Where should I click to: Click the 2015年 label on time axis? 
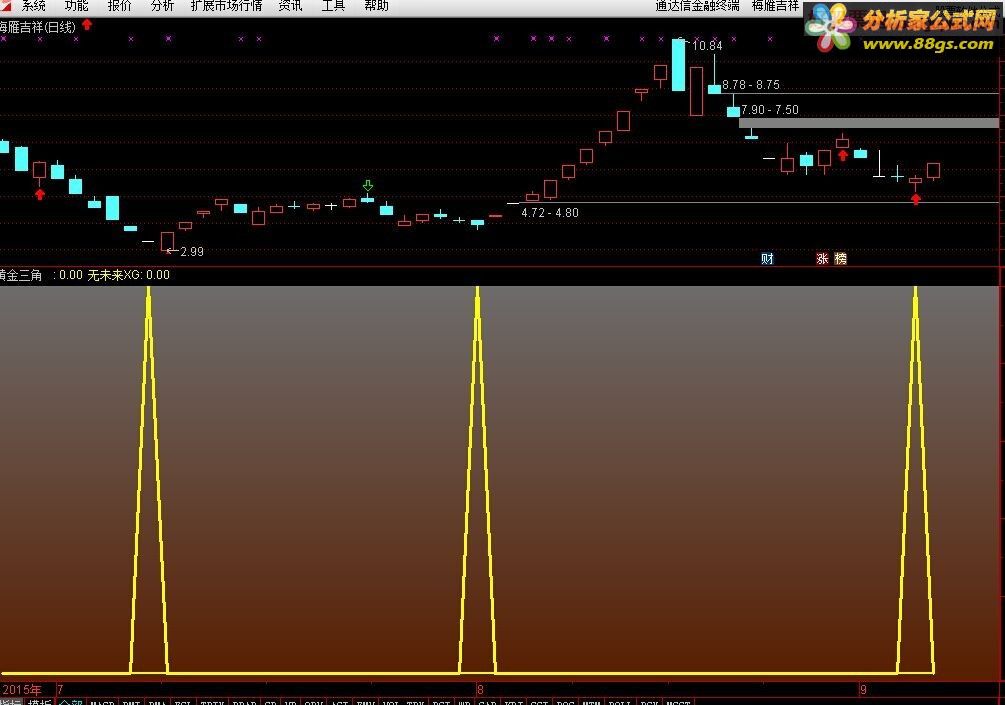point(22,690)
